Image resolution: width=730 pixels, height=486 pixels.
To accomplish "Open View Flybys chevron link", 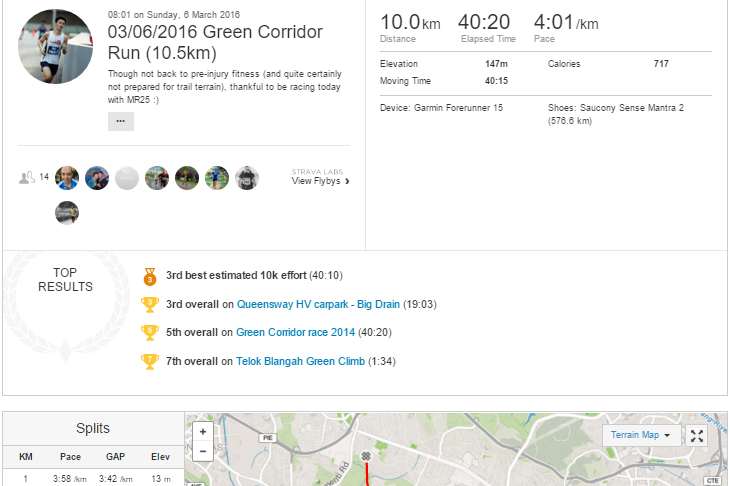I will (x=320, y=181).
